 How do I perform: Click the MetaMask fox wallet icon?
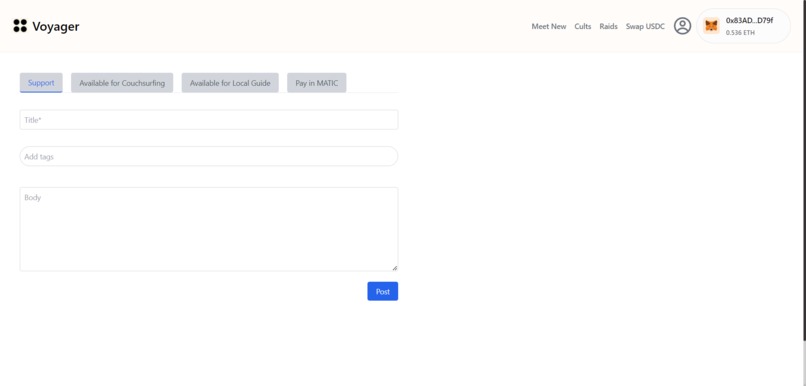coord(711,26)
